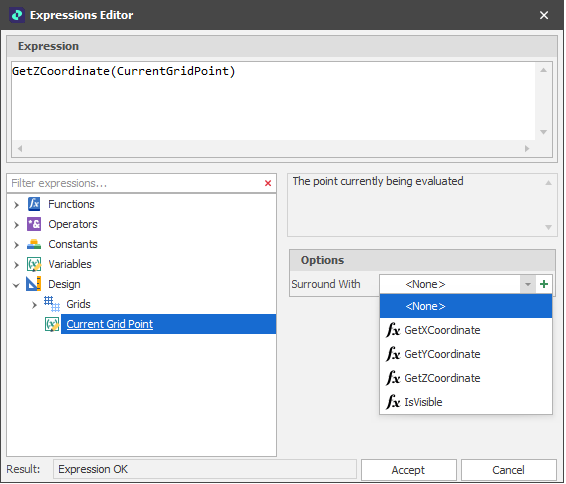Image resolution: width=566 pixels, height=484 pixels.
Task: Expand the Grids subnode
Action: click(x=34, y=305)
